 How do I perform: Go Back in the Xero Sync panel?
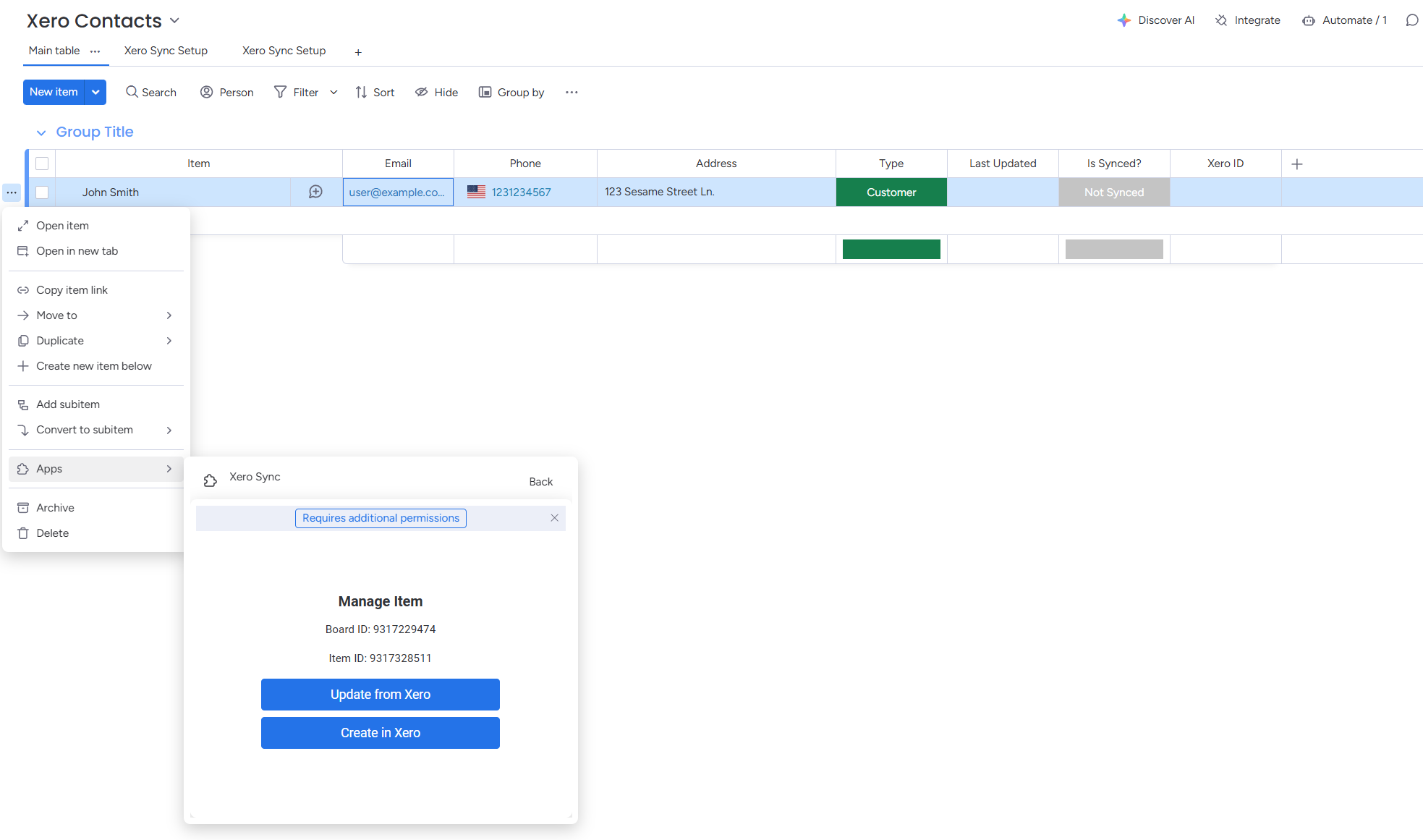[x=540, y=481]
